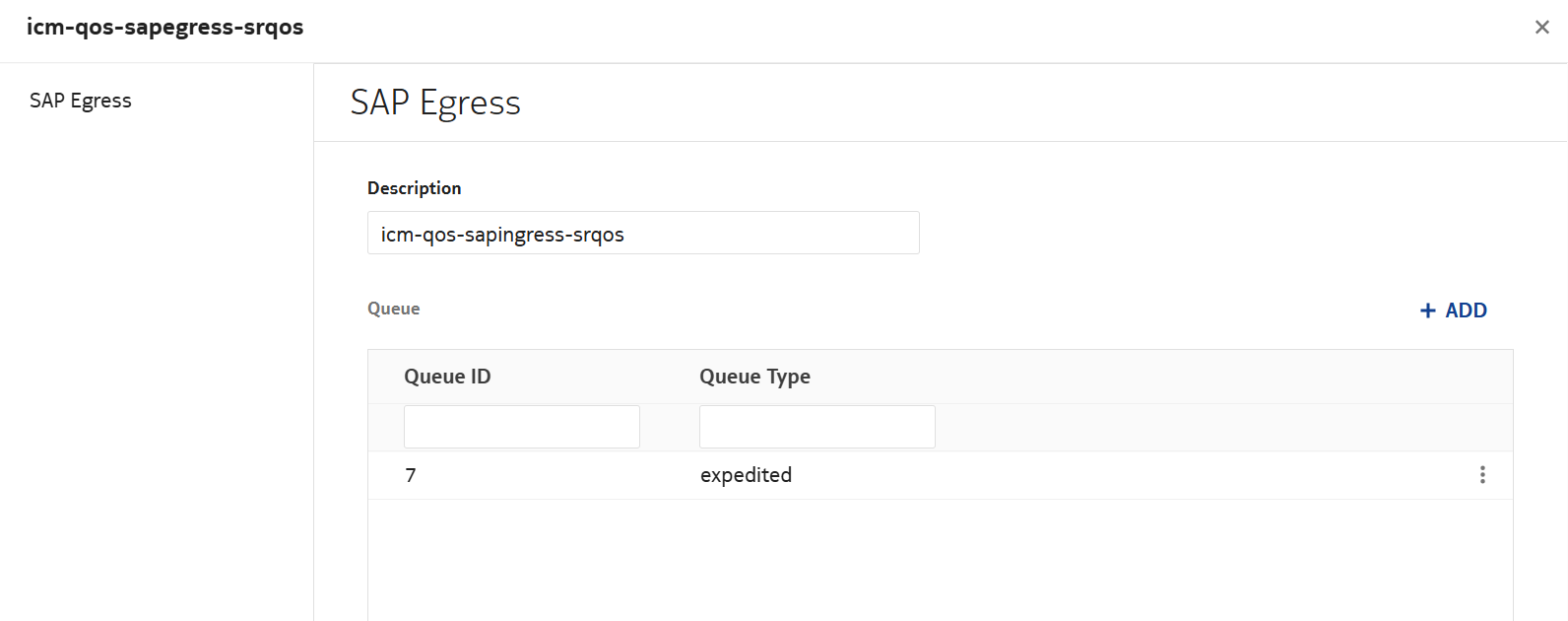The width and height of the screenshot is (1568, 621).
Task: Click the Queue Type filter box
Action: [x=817, y=427]
